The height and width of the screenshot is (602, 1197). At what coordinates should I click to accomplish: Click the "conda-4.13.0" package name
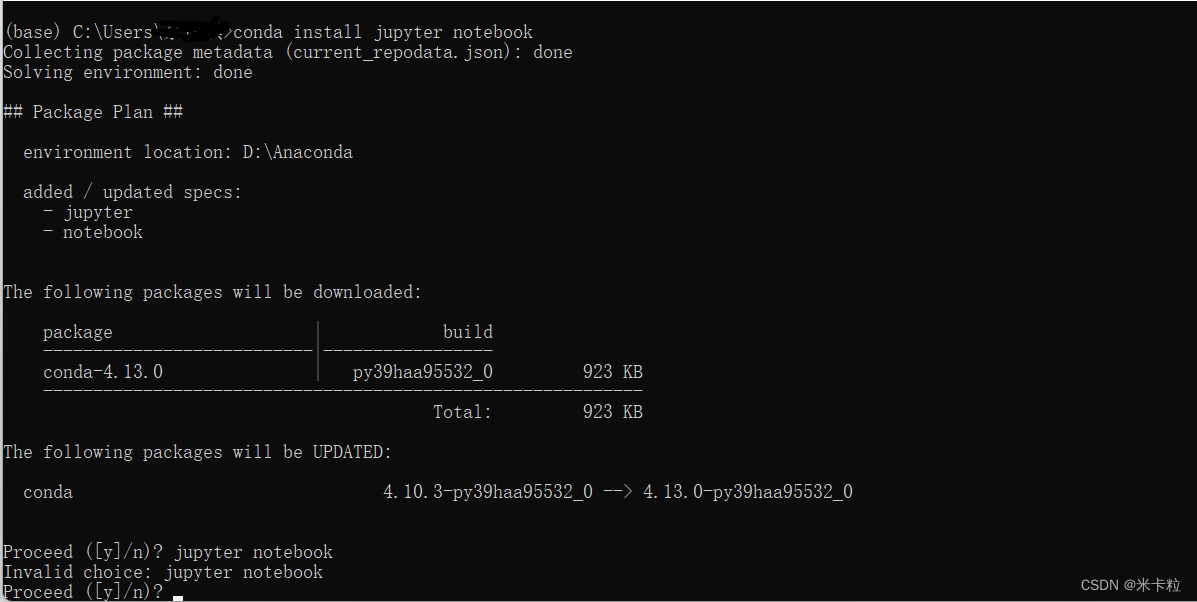pos(103,372)
